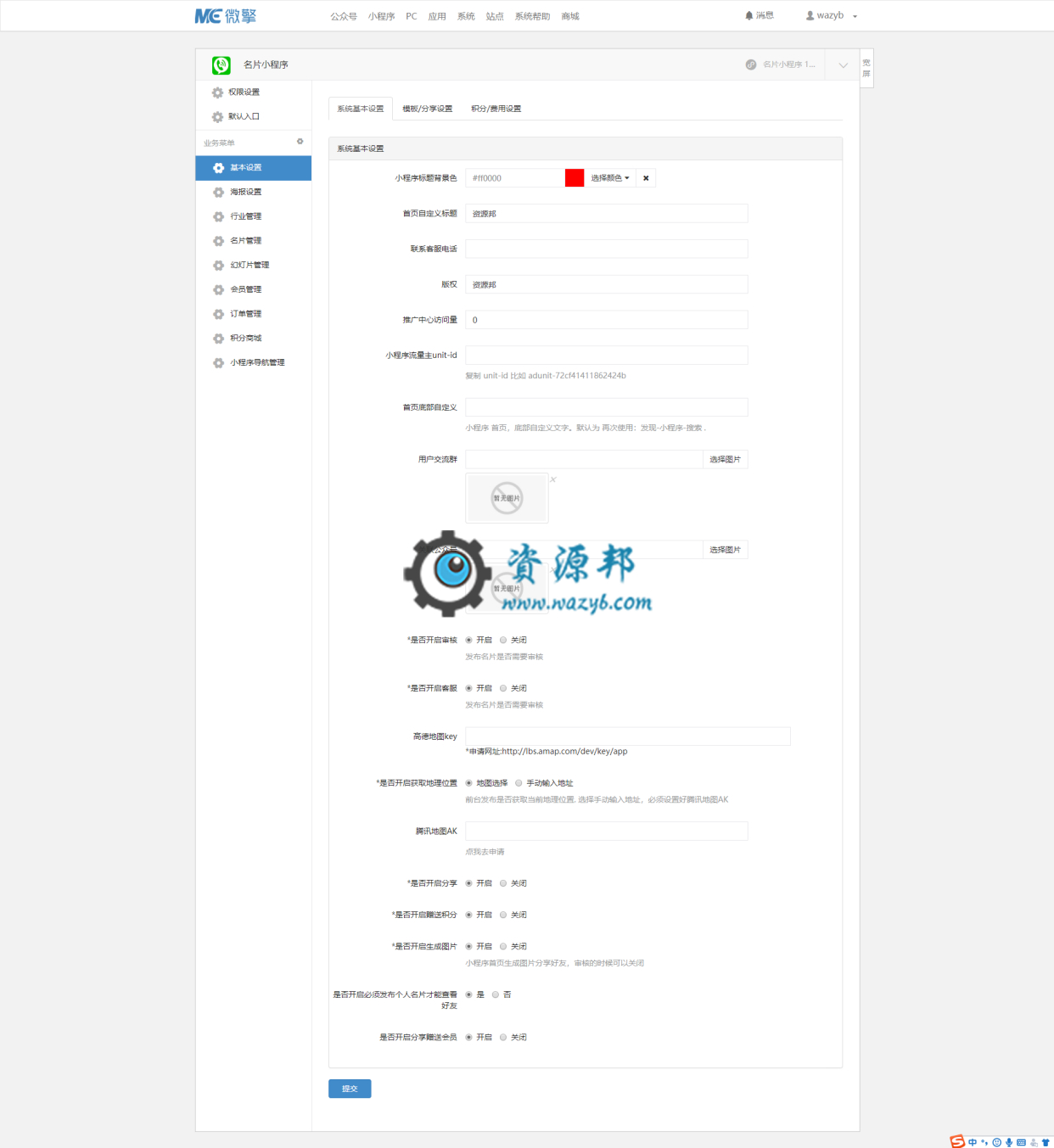This screenshot has height=1148, width=1054.
Task: Open the 小程序 top menu
Action: (x=382, y=16)
